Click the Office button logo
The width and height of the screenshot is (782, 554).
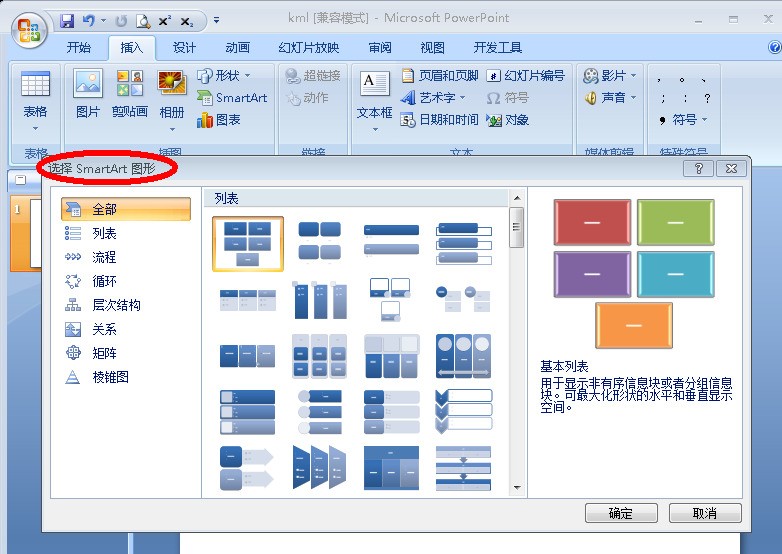pyautogui.click(x=29, y=30)
